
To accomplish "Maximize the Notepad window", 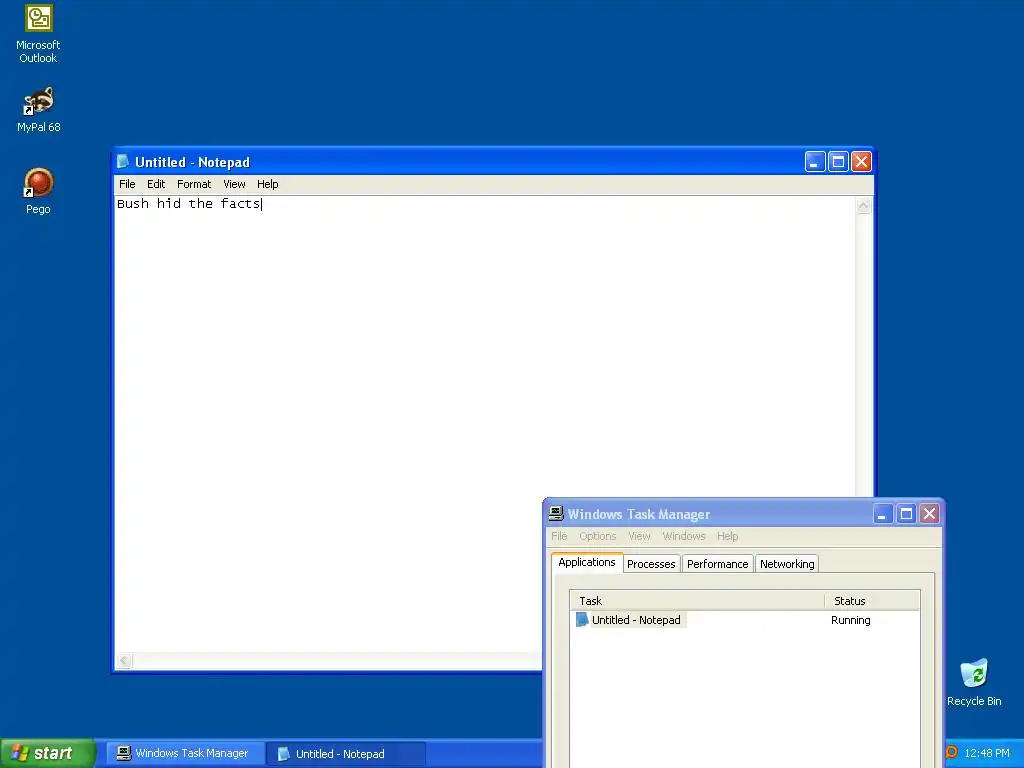I will click(839, 161).
